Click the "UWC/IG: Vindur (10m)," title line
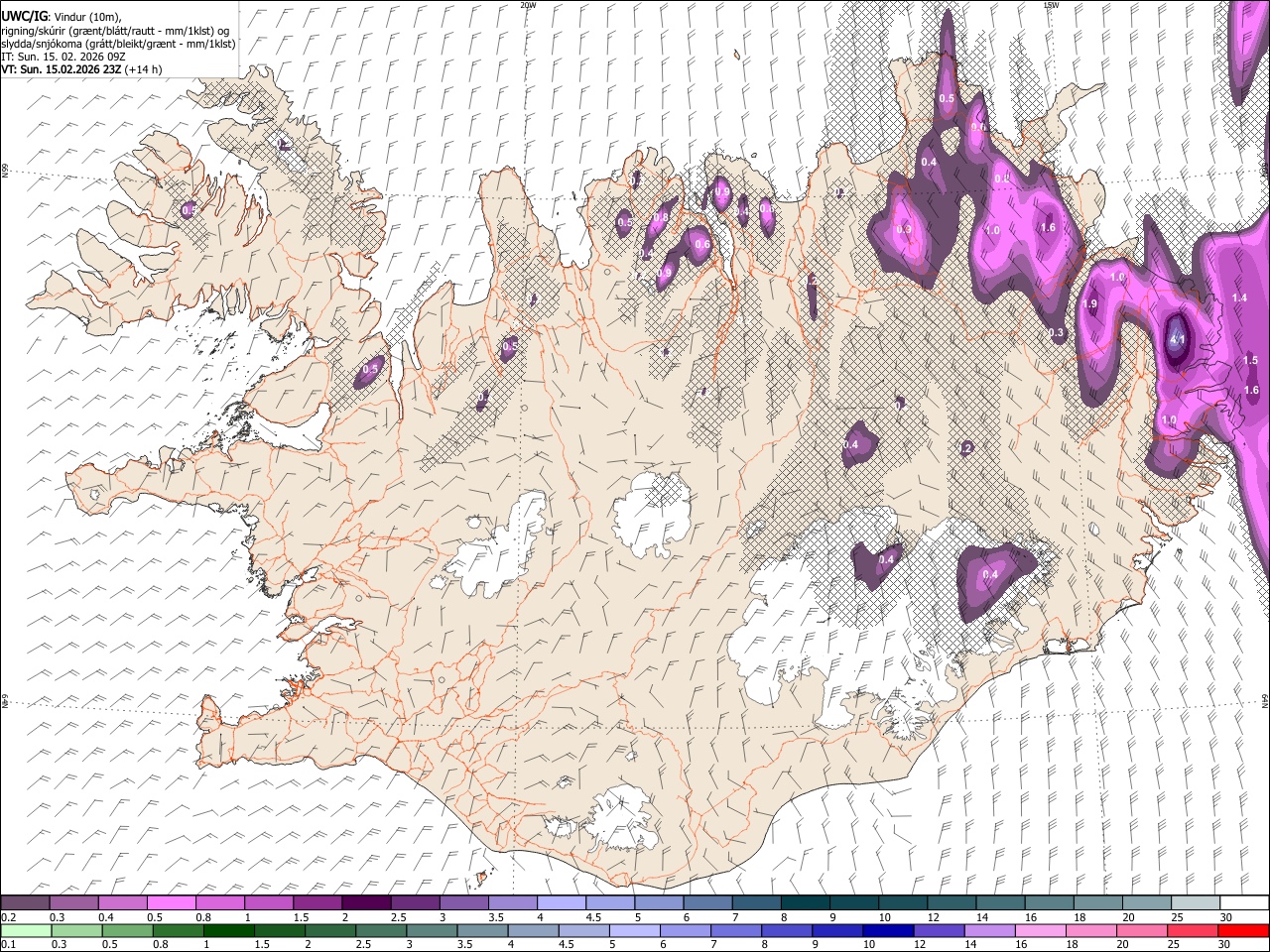The image size is (1270, 952). [62, 17]
